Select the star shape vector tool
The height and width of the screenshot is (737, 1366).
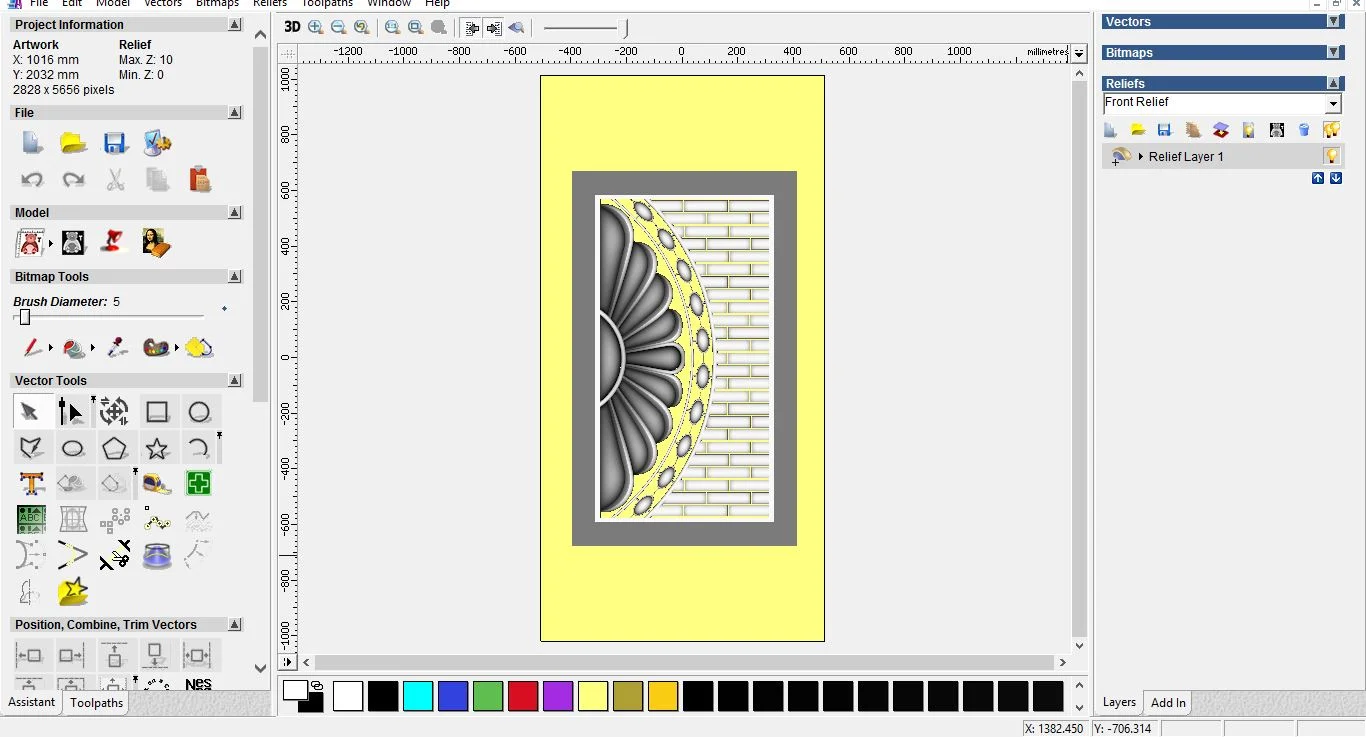pos(157,448)
